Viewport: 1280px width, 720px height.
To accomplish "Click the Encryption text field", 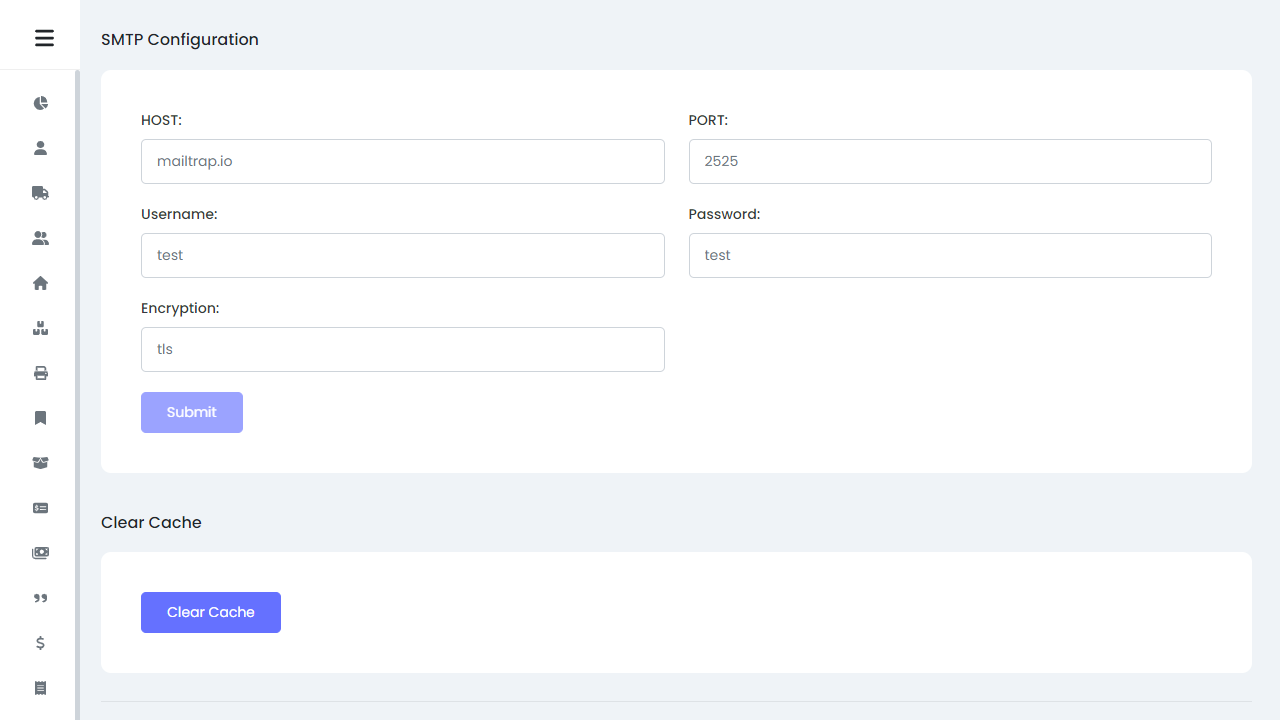I will pos(402,349).
